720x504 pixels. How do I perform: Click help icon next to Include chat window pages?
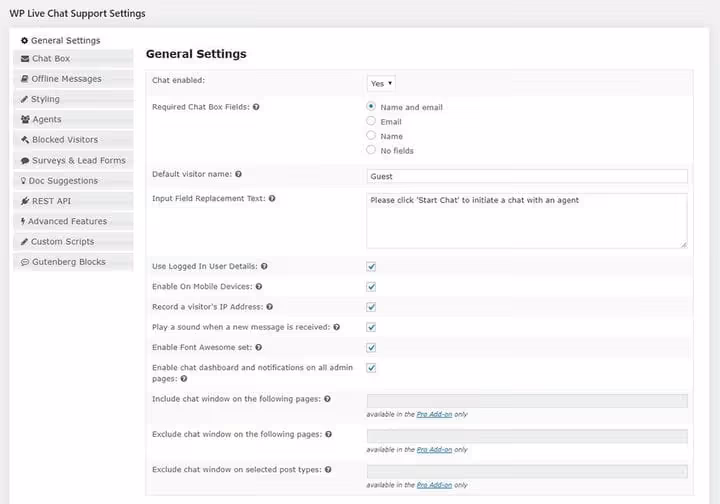(x=327, y=399)
